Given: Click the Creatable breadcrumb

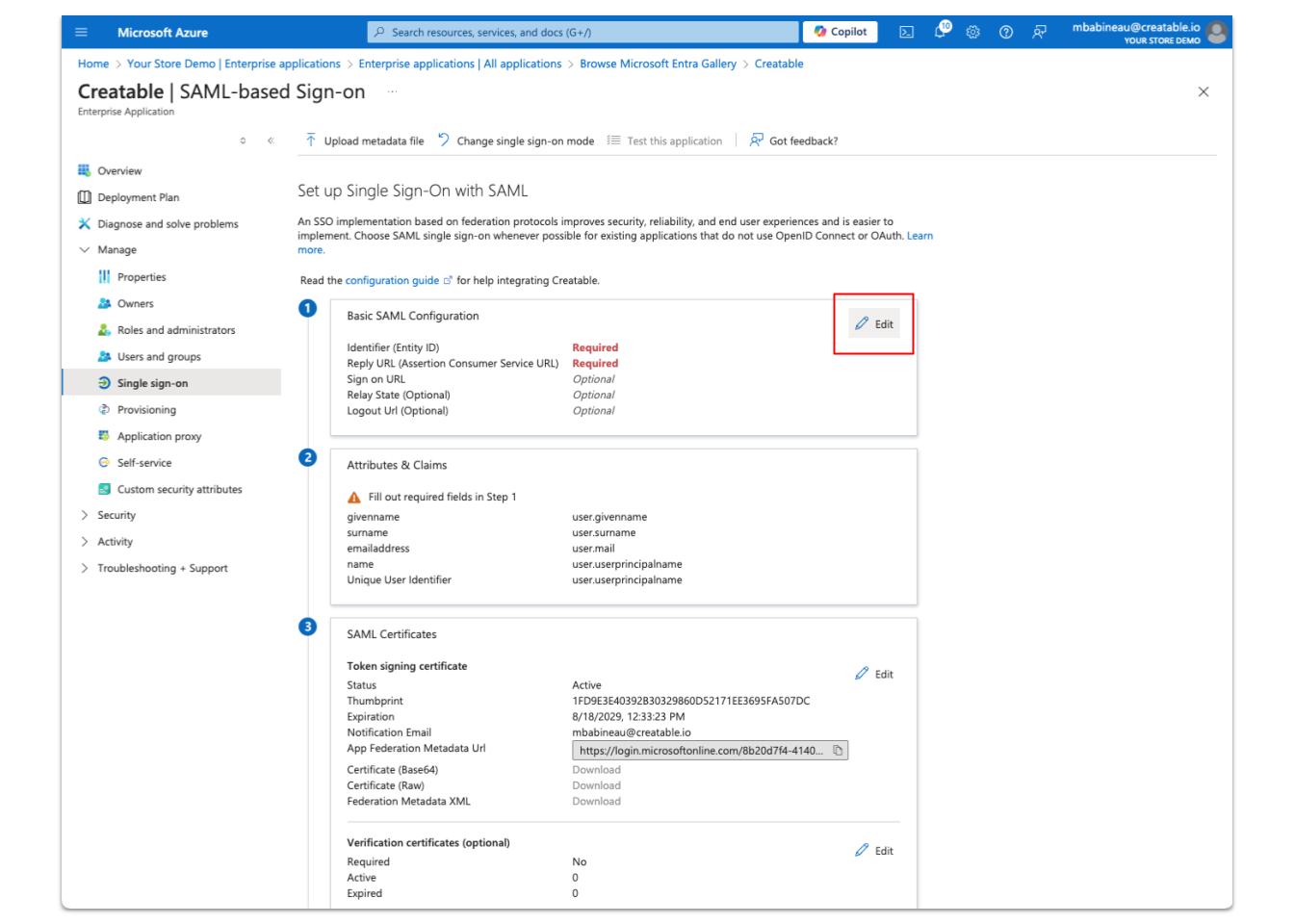Looking at the screenshot, I should tap(779, 64).
